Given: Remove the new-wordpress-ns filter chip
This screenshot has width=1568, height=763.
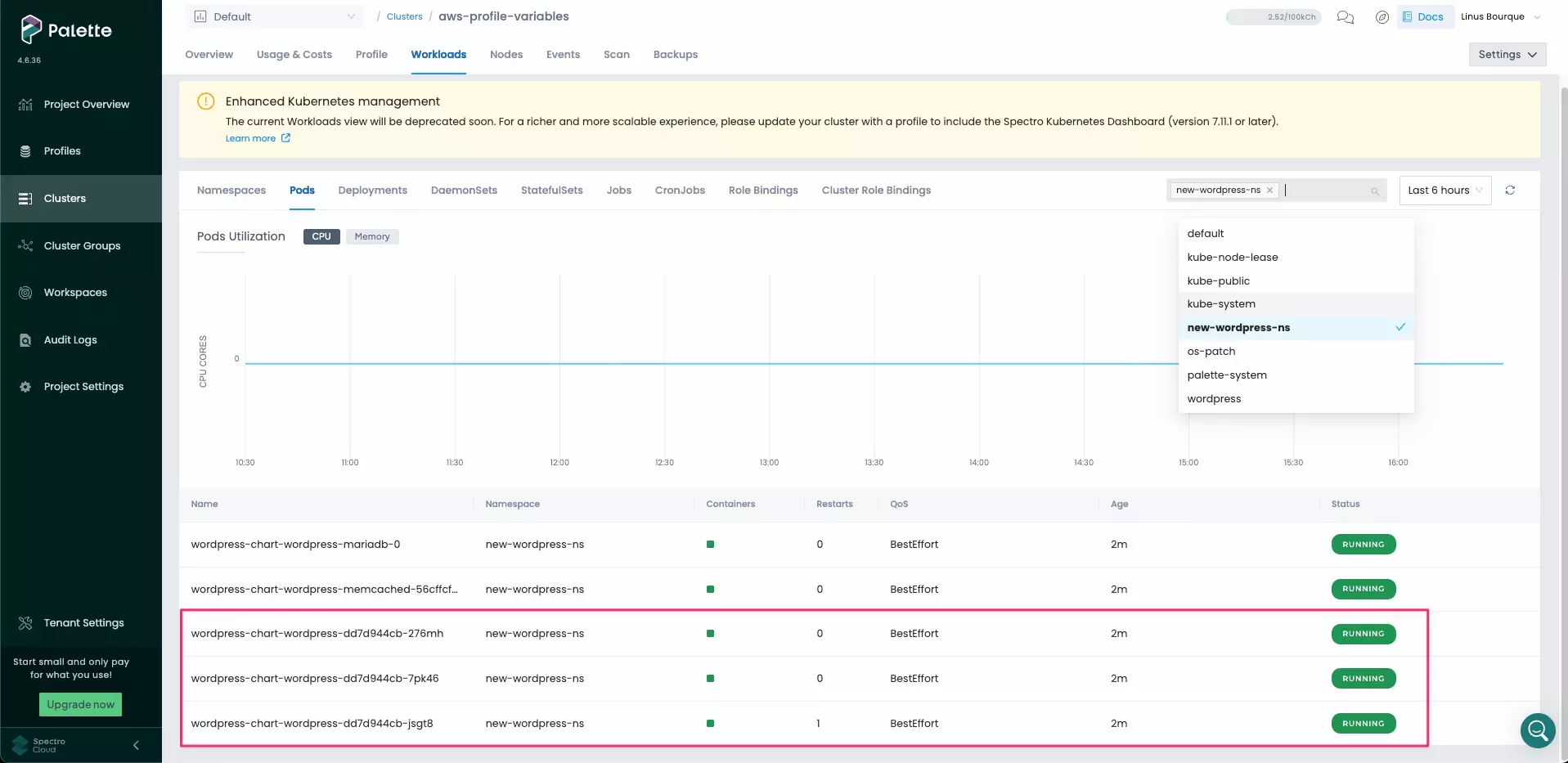Looking at the screenshot, I should tap(1269, 190).
